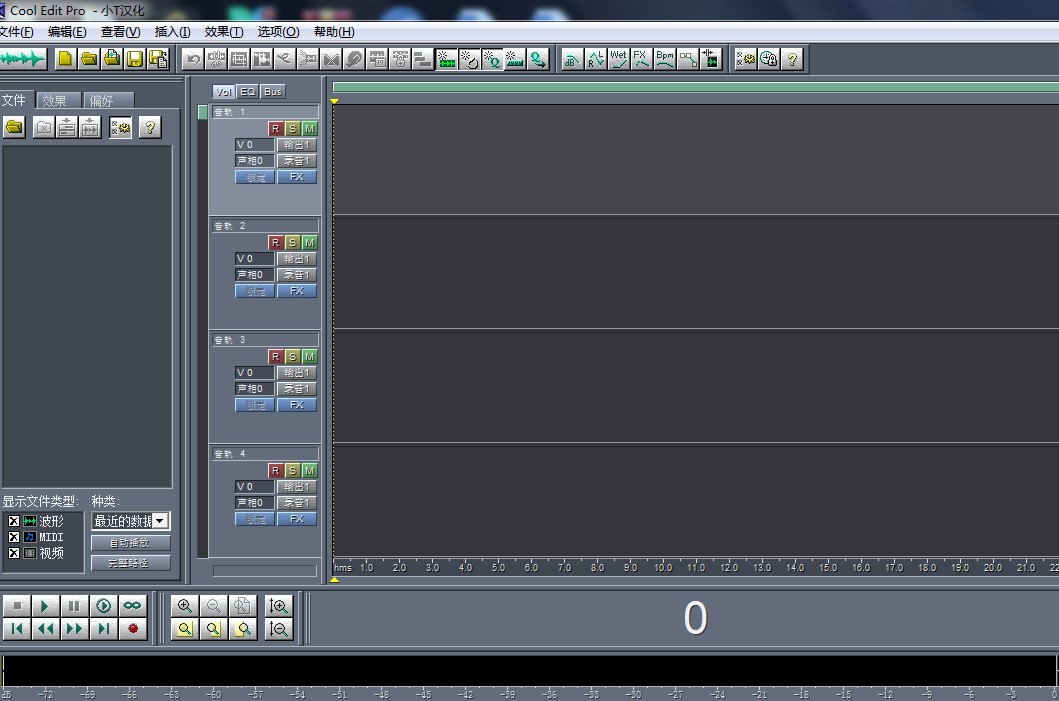This screenshot has height=701, width=1059.
Task: Open track 1 录音1 input selector
Action: coord(296,161)
